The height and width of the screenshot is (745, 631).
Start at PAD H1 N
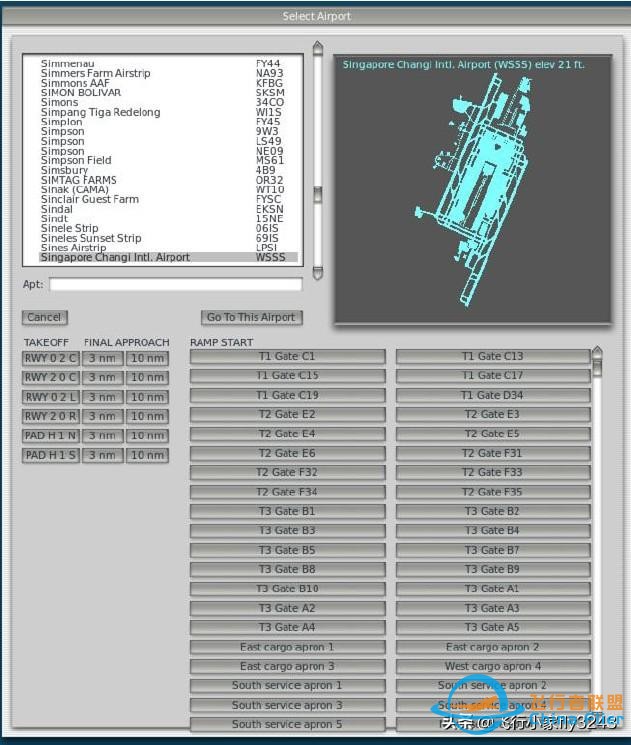pos(50,436)
